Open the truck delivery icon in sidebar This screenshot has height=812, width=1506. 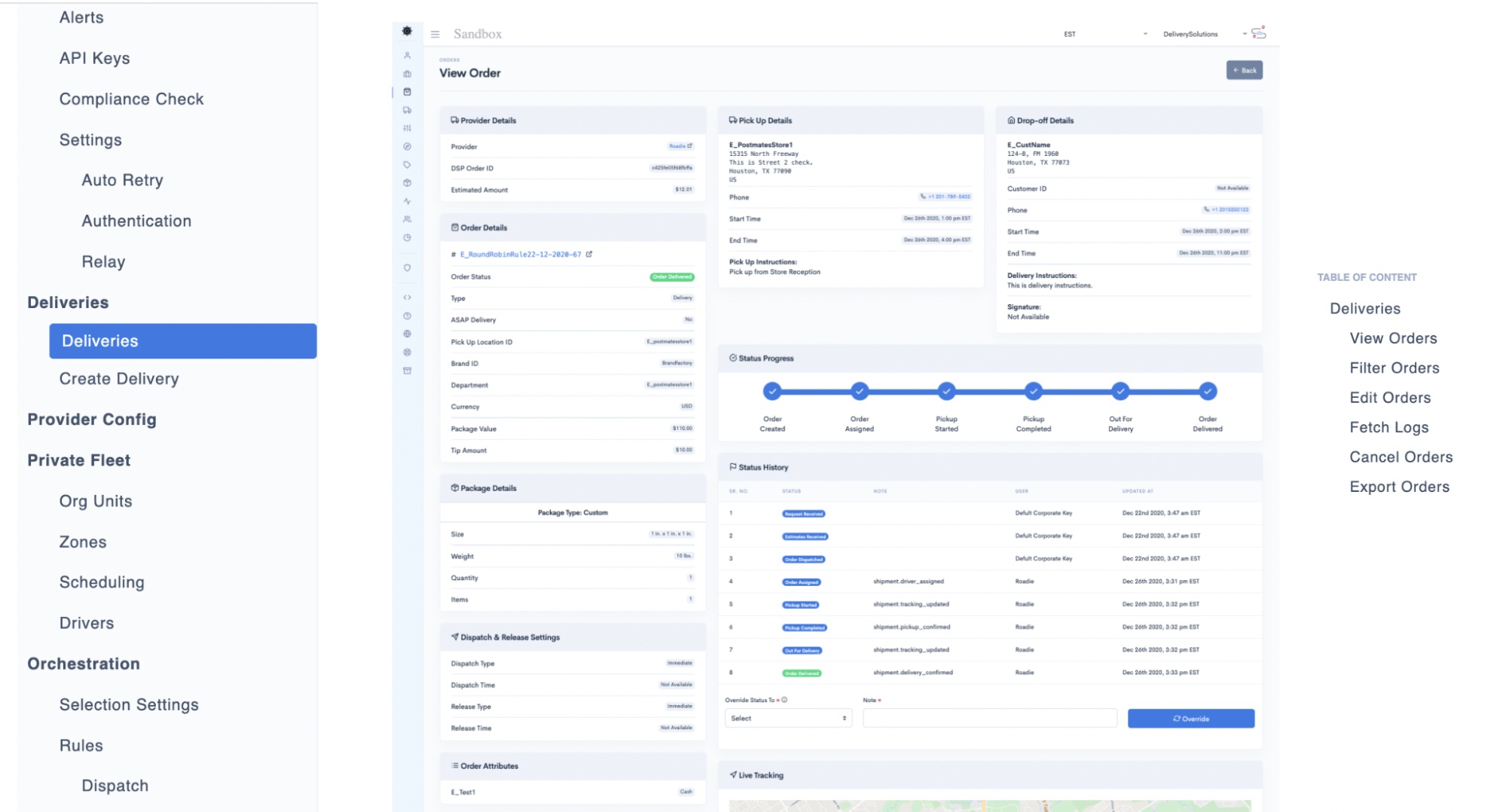[x=407, y=110]
